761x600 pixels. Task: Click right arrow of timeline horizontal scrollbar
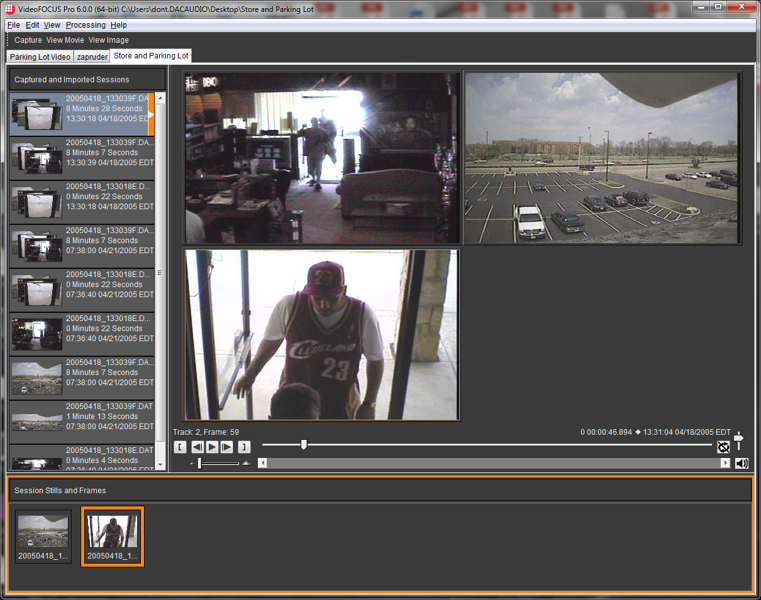pyautogui.click(x=725, y=463)
